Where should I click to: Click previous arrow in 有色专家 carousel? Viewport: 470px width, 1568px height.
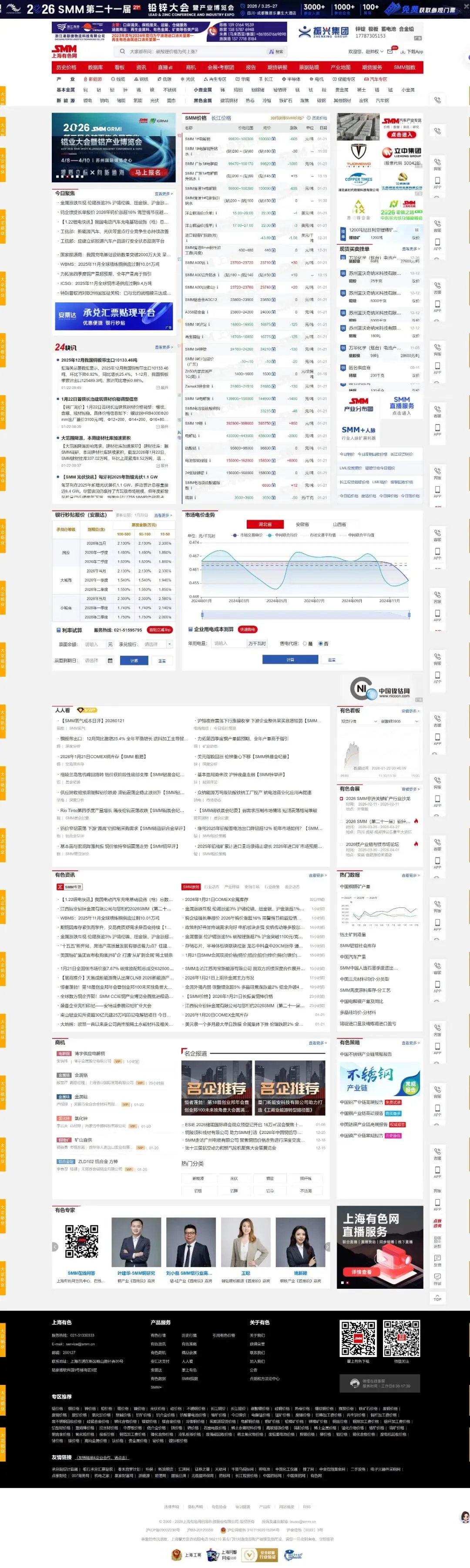(55, 1247)
